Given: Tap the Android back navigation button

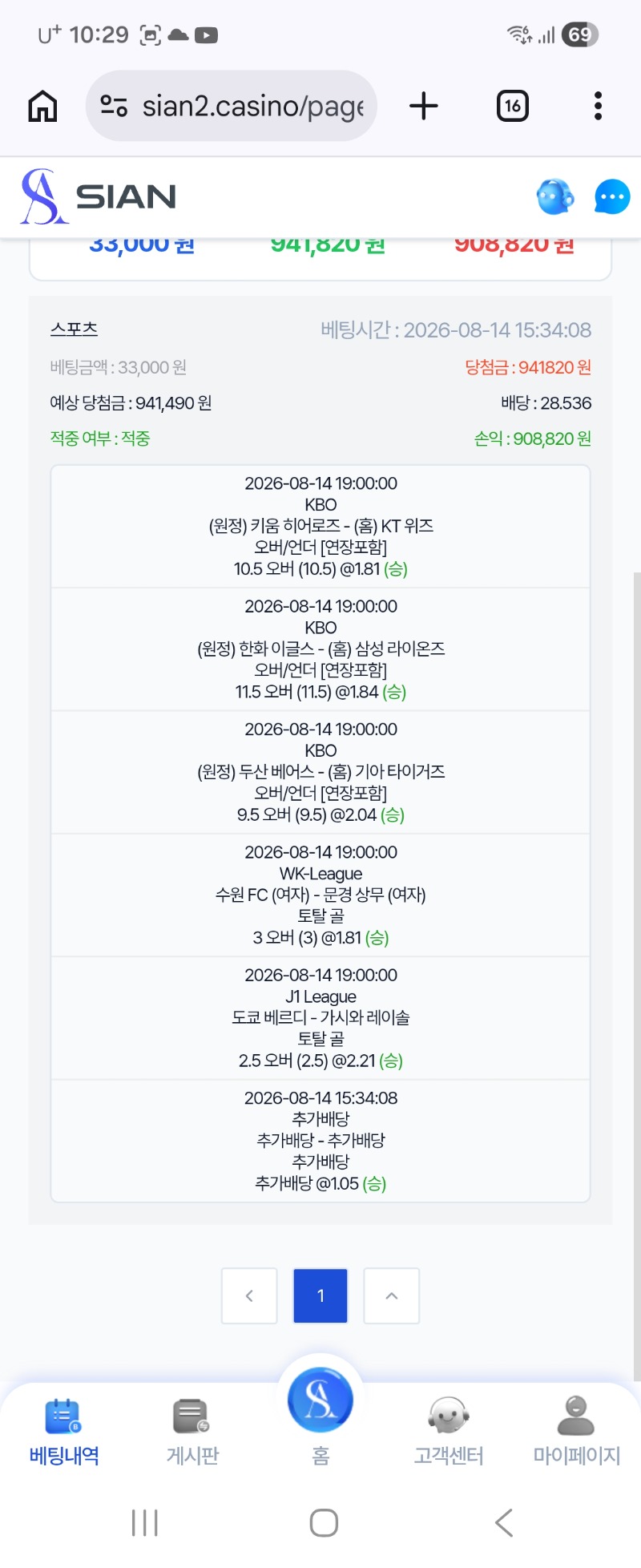Looking at the screenshot, I should click(503, 1522).
